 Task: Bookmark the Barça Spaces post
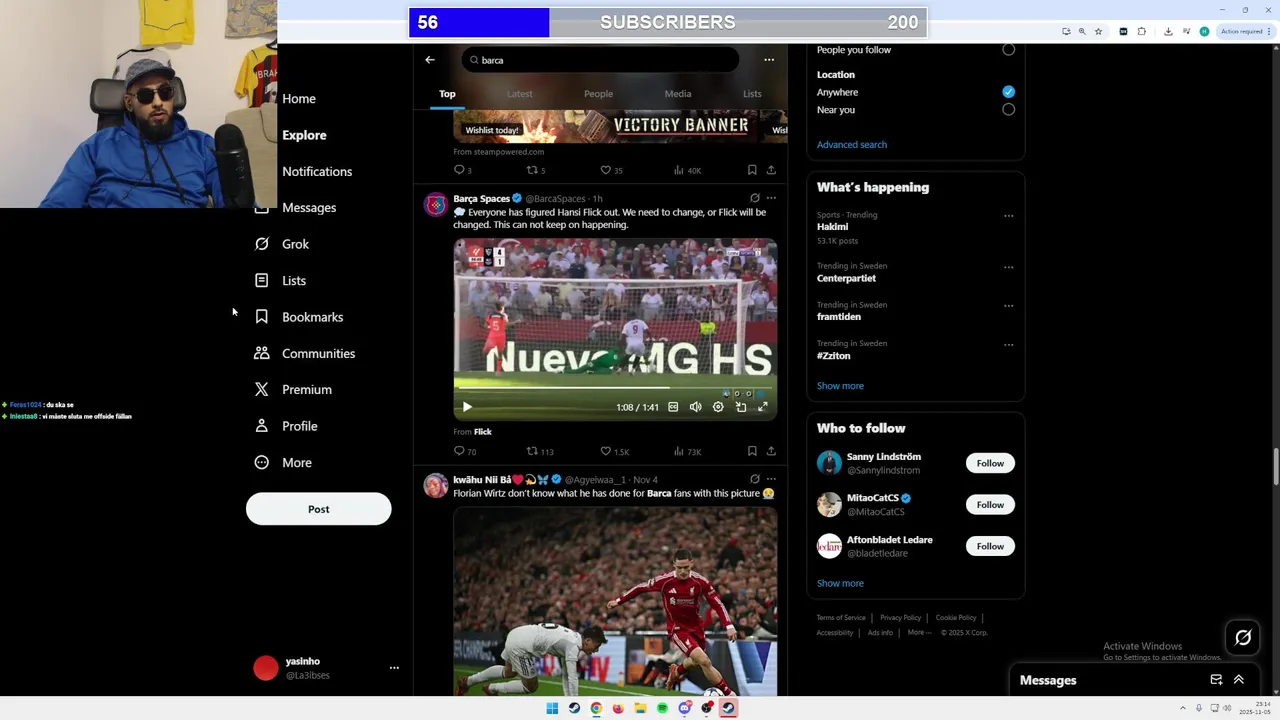point(752,452)
